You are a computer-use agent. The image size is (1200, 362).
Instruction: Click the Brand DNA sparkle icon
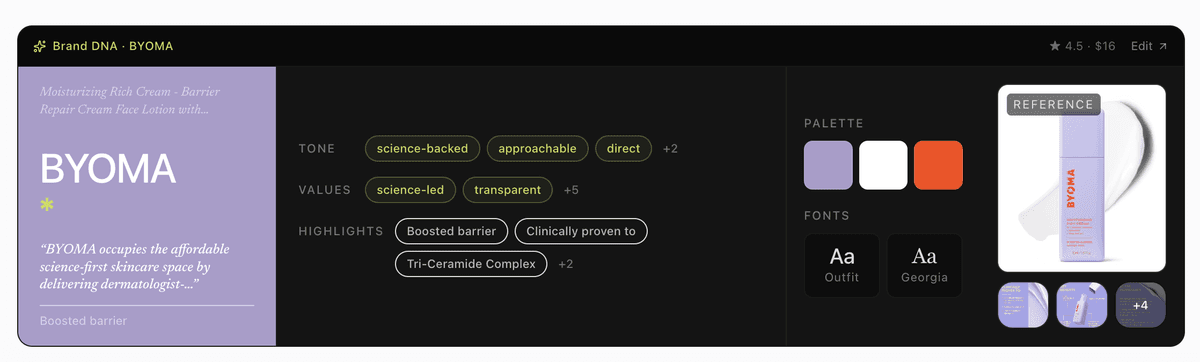(40, 46)
